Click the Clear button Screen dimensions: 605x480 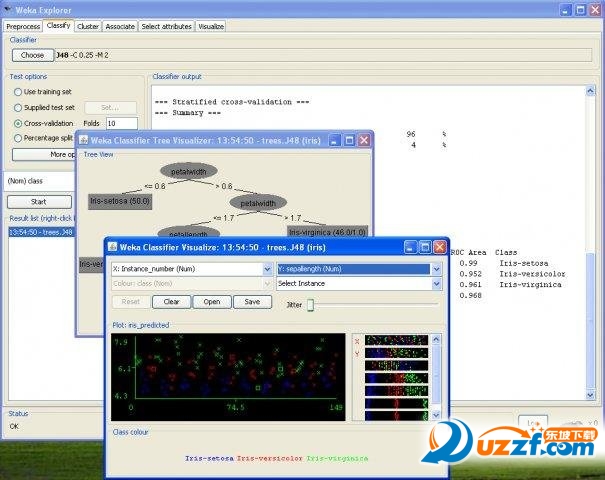171,302
